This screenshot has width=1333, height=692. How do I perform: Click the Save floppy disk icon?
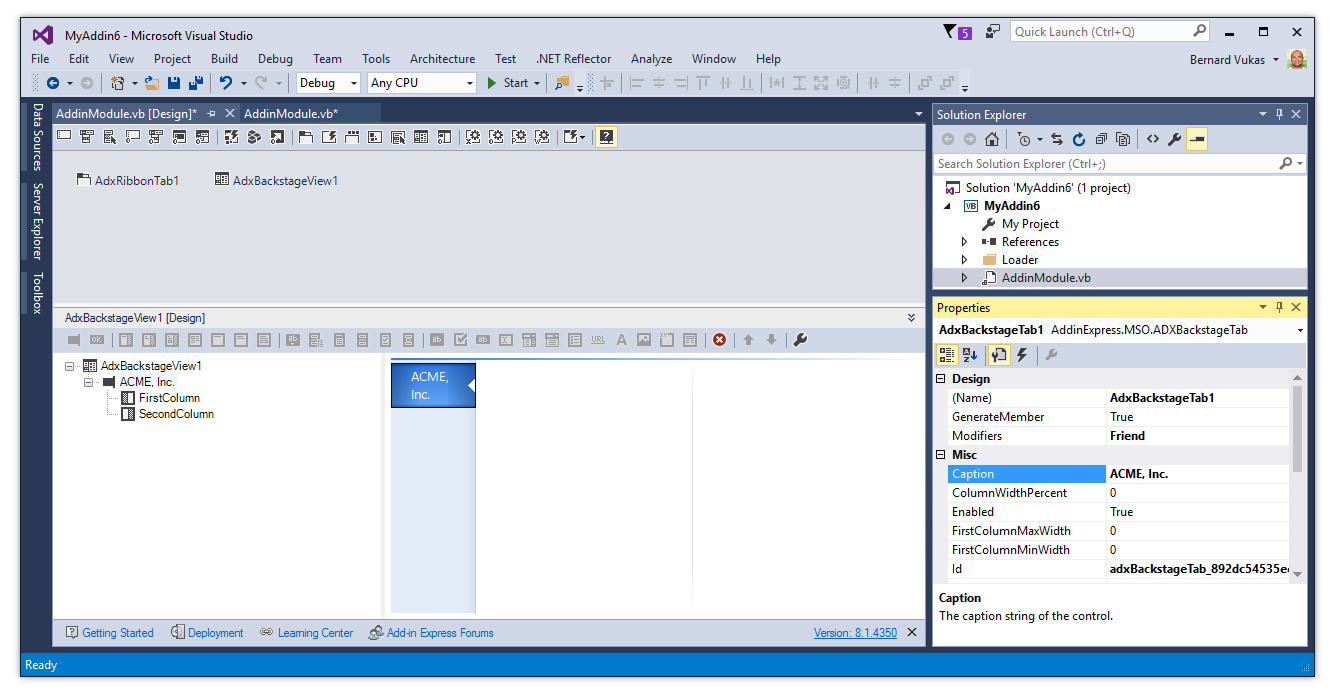[174, 83]
